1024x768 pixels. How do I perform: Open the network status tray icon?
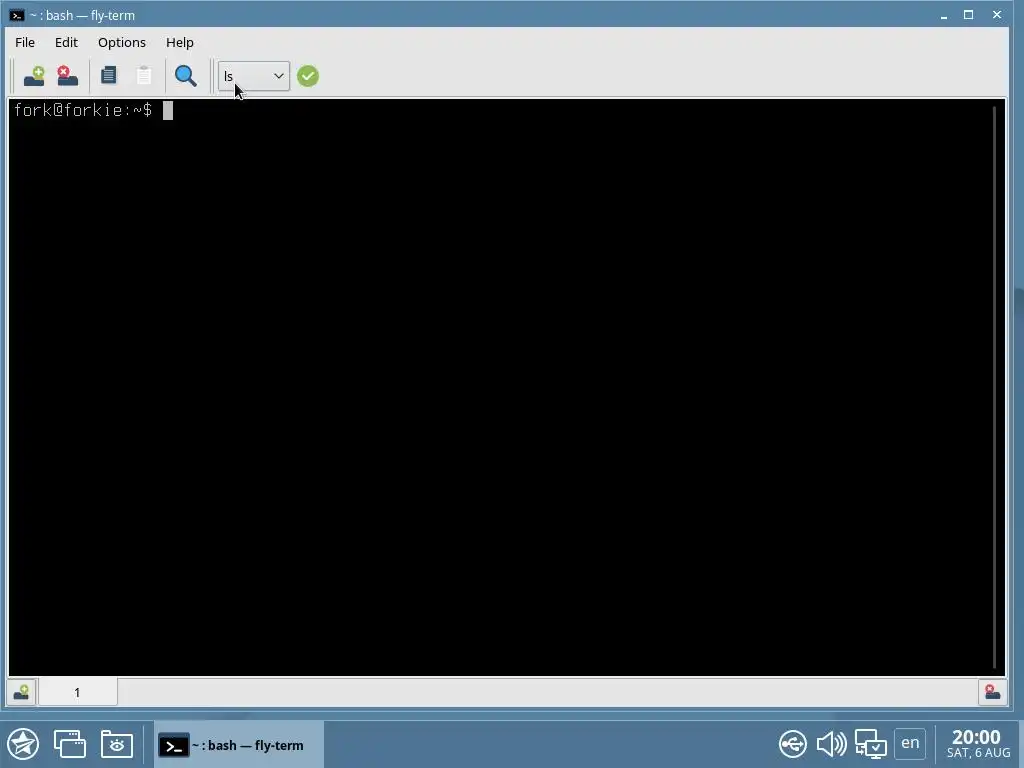pyautogui.click(x=871, y=744)
